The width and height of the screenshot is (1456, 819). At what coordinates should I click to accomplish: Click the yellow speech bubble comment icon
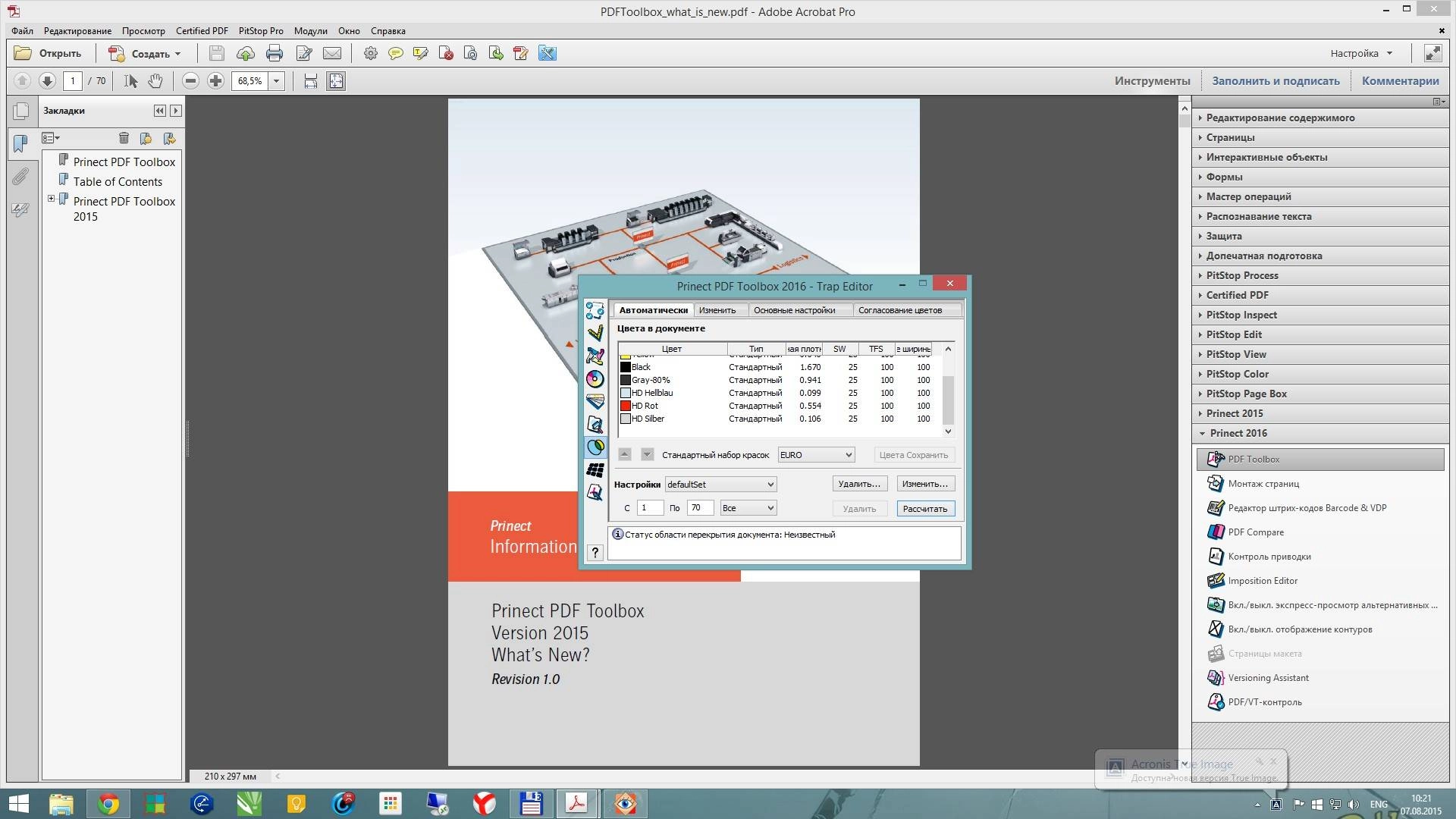(395, 53)
